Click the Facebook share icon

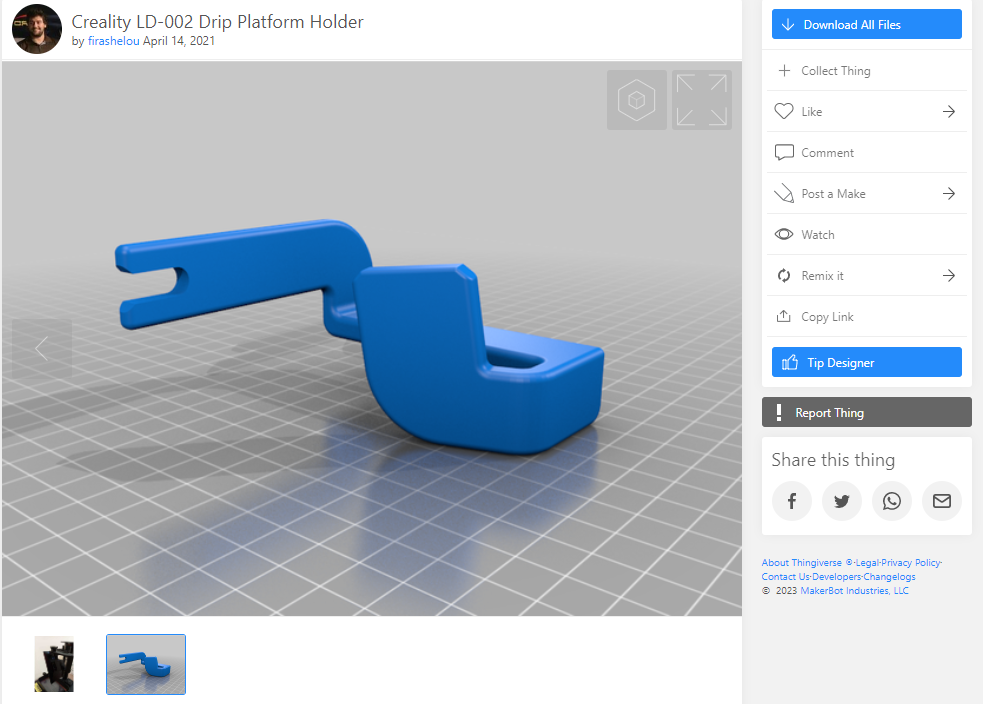[x=791, y=501]
